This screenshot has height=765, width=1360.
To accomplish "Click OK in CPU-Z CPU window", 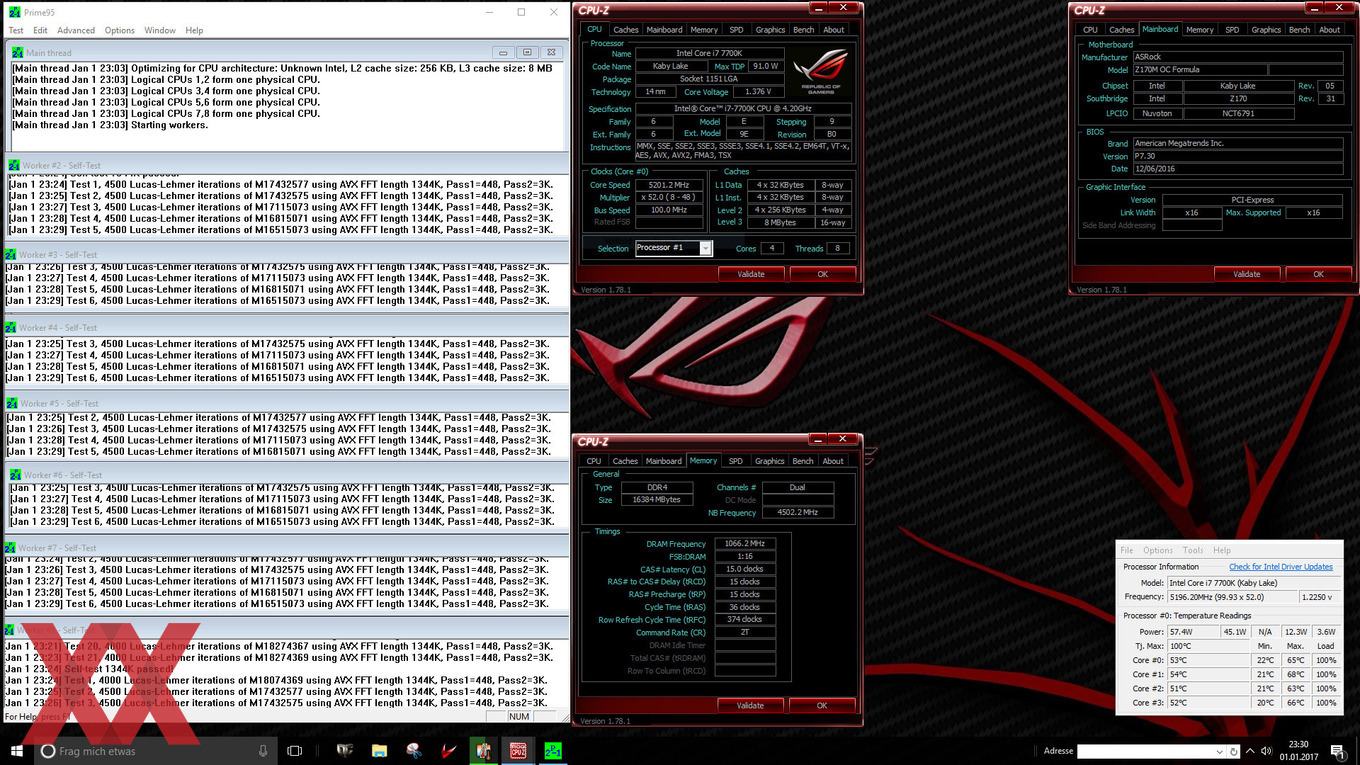I will pos(822,274).
